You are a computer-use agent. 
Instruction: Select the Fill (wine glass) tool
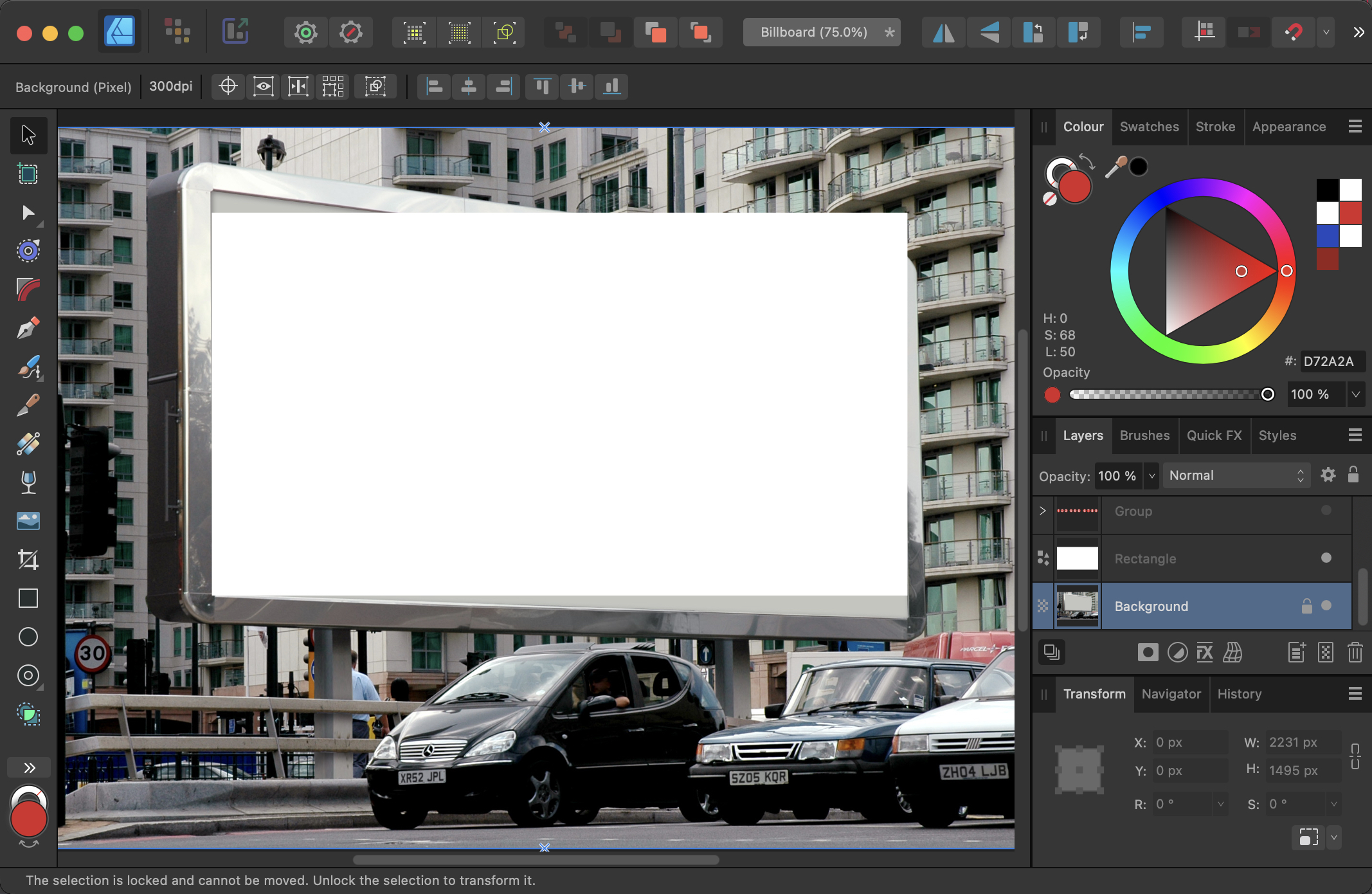(28, 482)
